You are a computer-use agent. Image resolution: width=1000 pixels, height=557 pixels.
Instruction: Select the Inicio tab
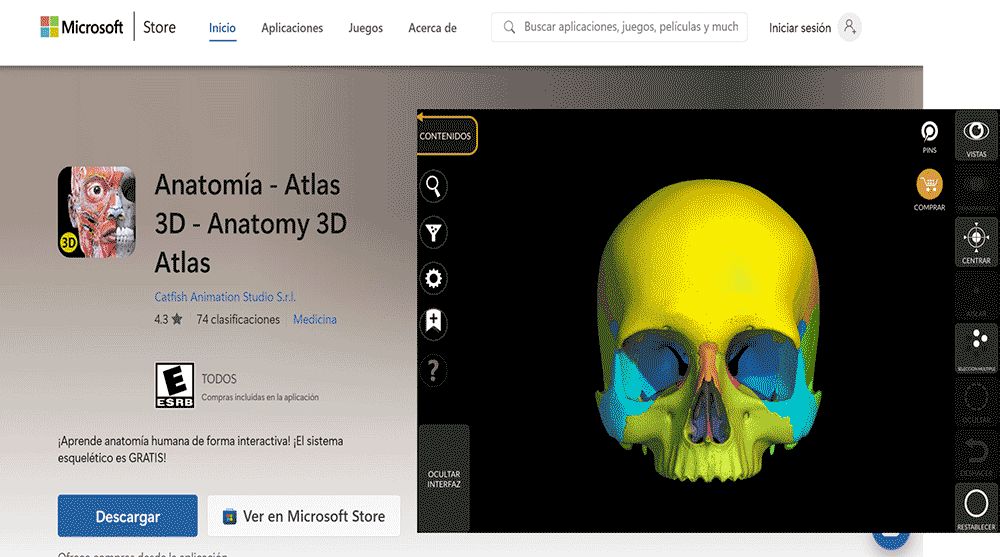[x=223, y=28]
